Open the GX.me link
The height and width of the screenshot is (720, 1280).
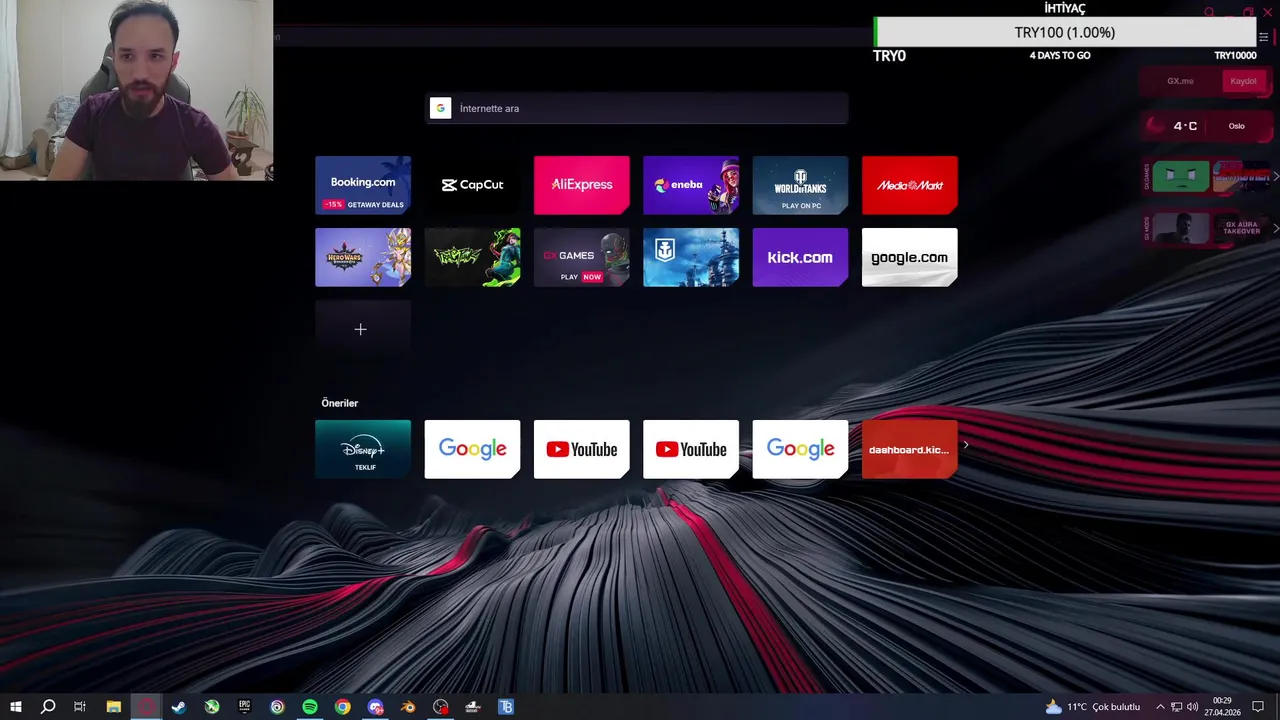tap(1180, 81)
